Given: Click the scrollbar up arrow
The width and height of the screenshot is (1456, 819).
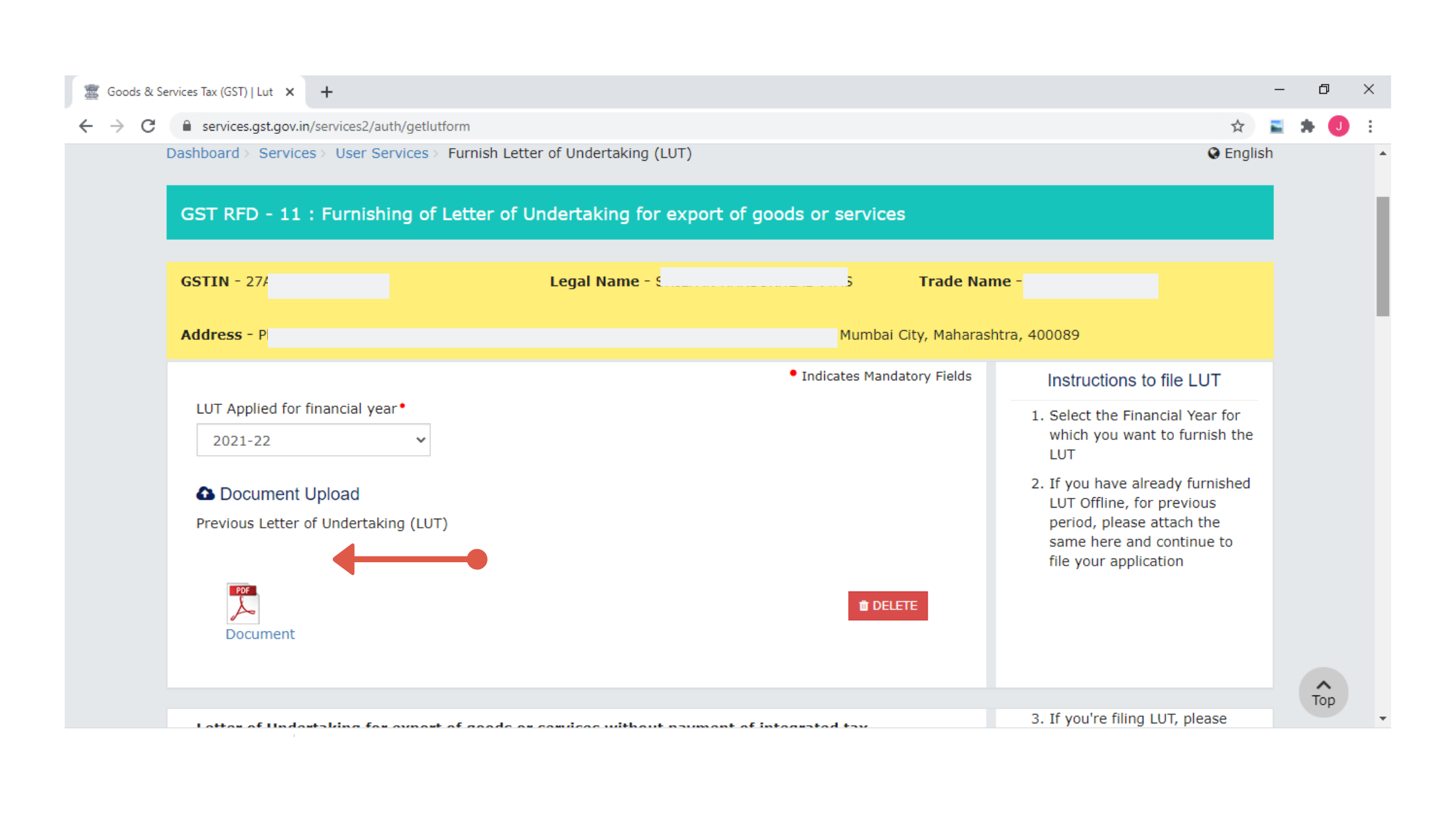Looking at the screenshot, I should point(1383,153).
